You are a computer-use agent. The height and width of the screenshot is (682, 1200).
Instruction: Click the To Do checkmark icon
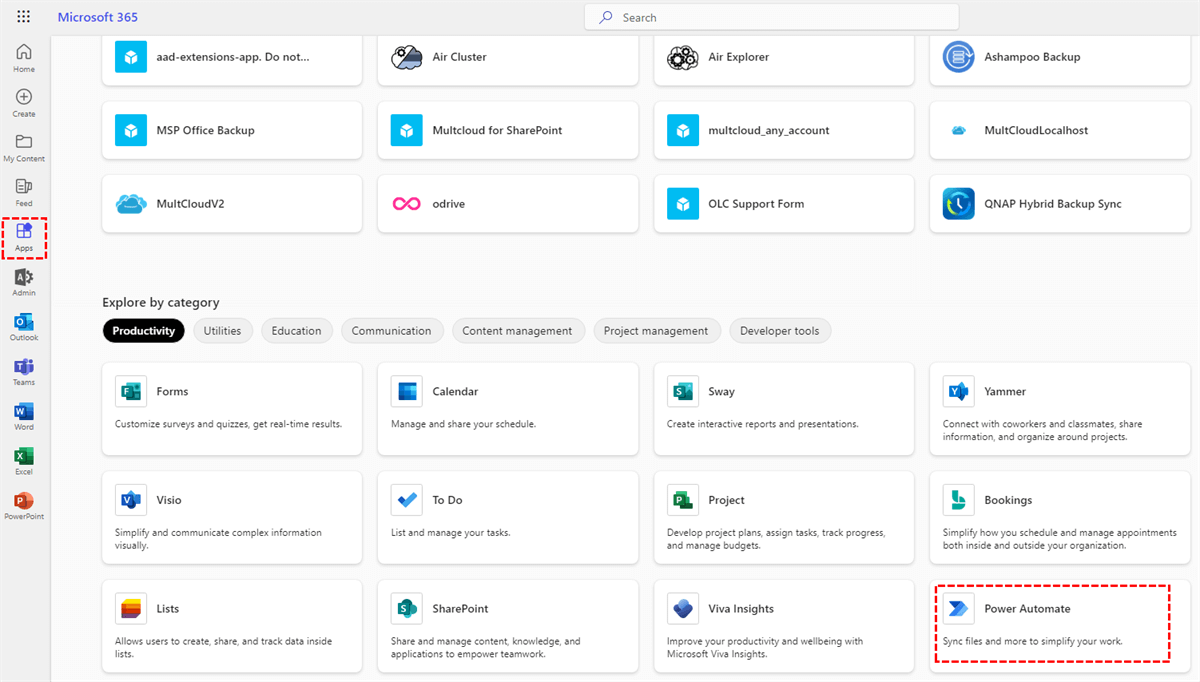(x=407, y=500)
